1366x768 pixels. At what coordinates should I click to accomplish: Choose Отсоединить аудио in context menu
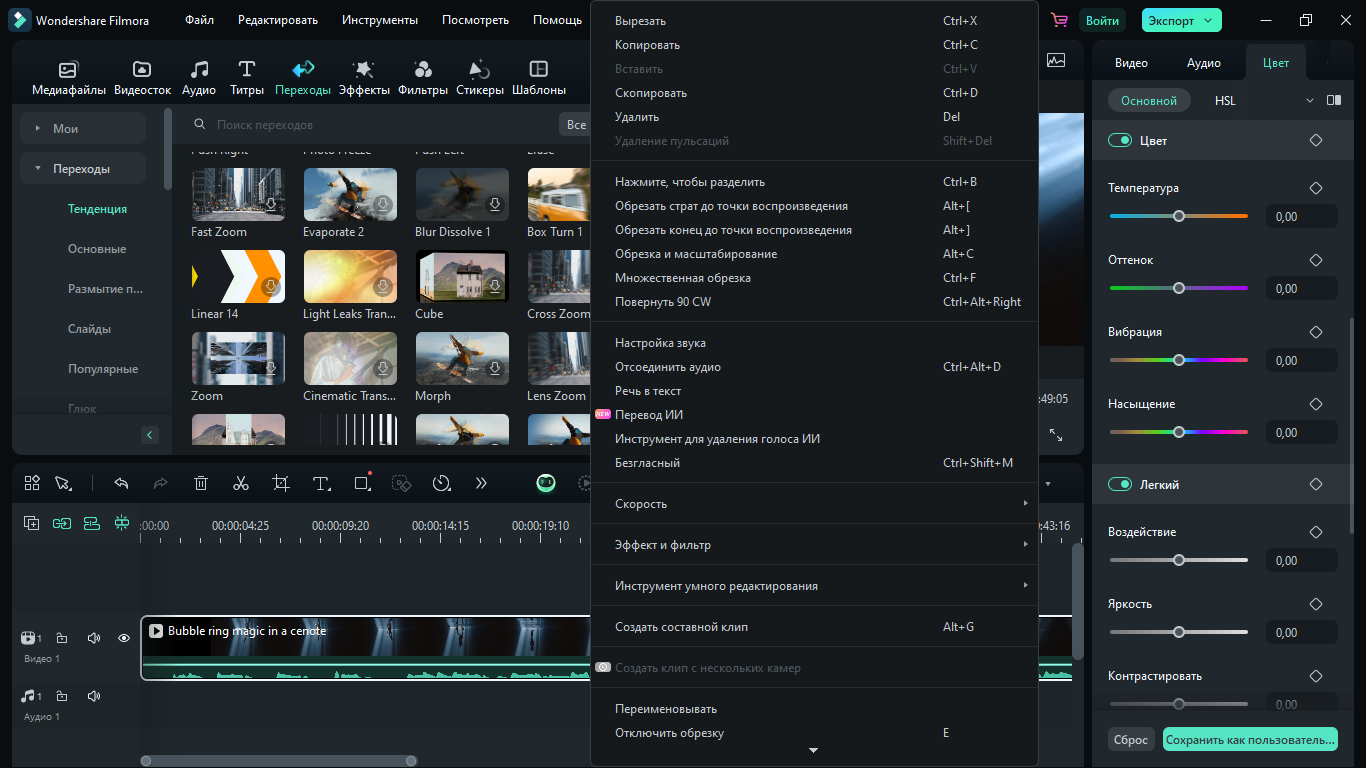pos(813,367)
